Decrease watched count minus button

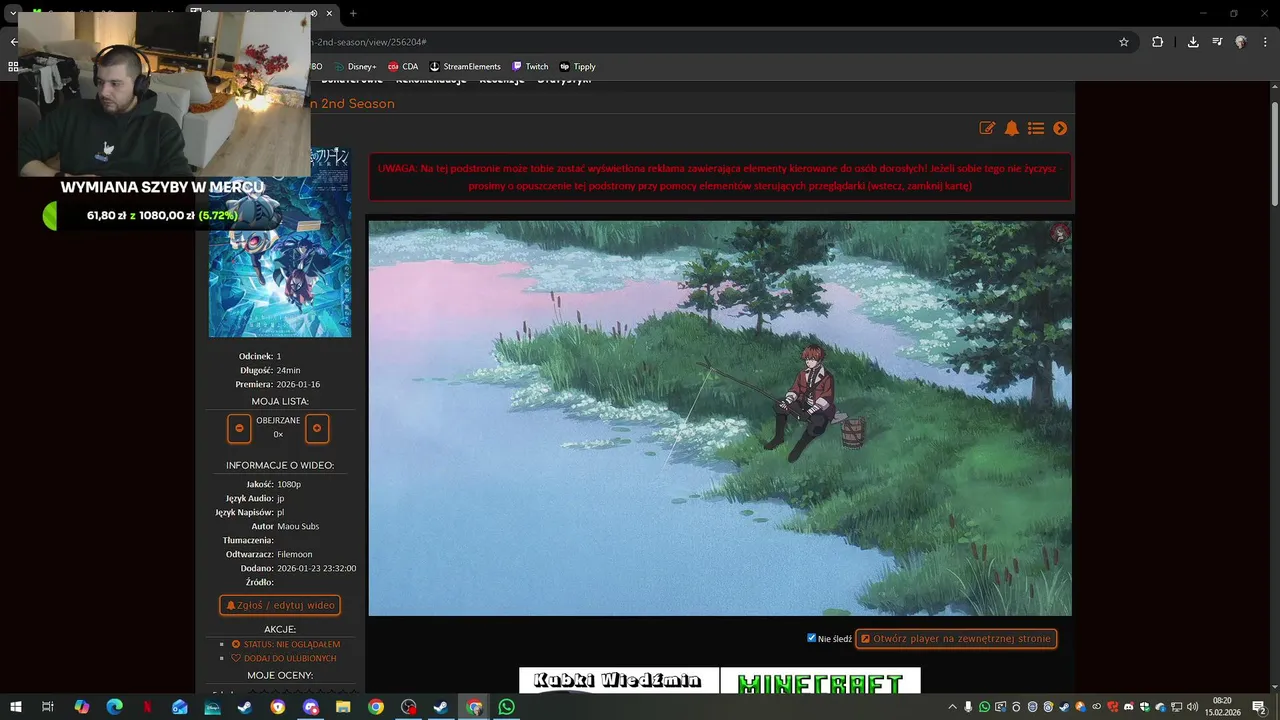(239, 428)
